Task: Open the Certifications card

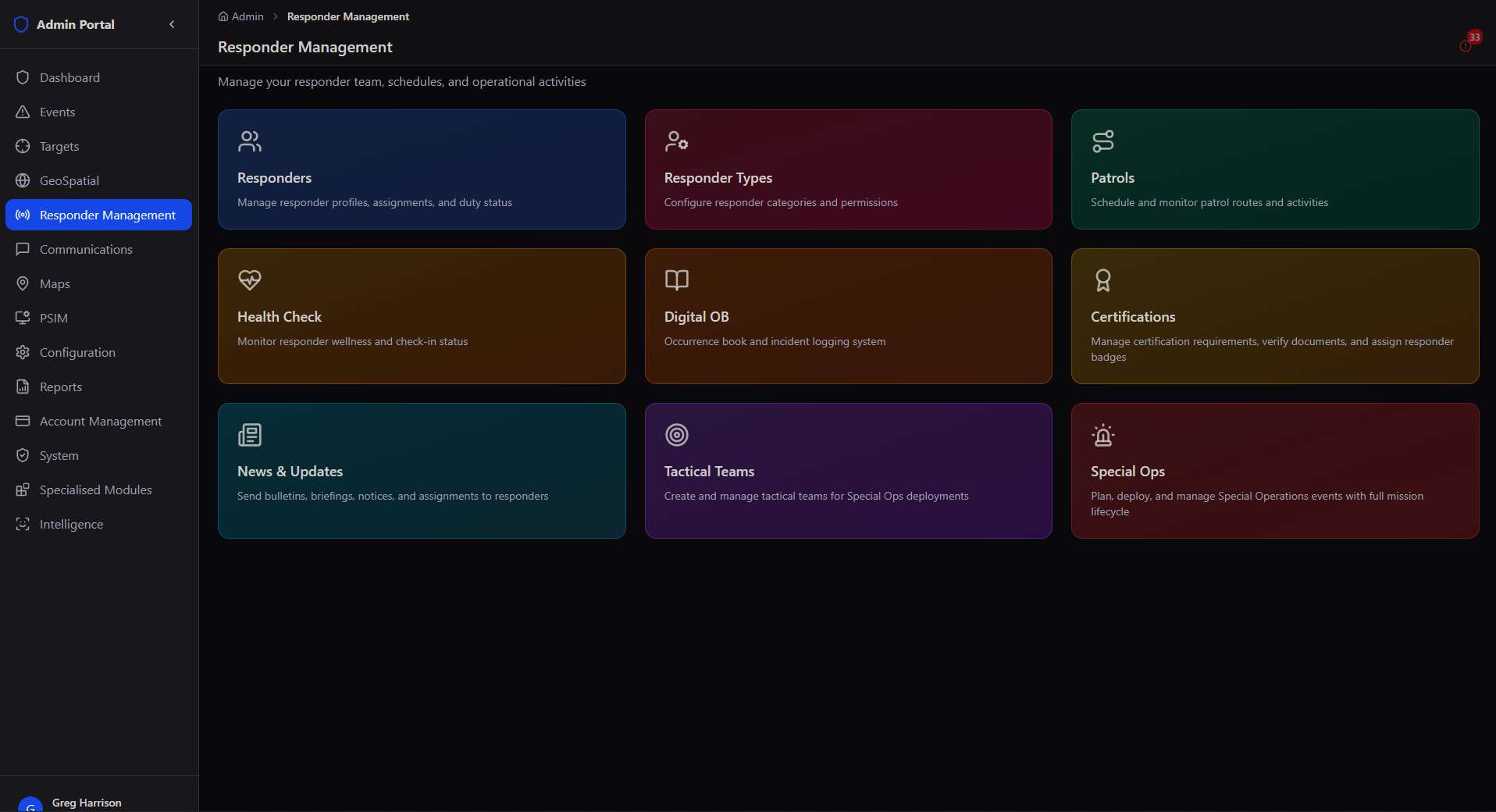Action: click(x=1275, y=316)
